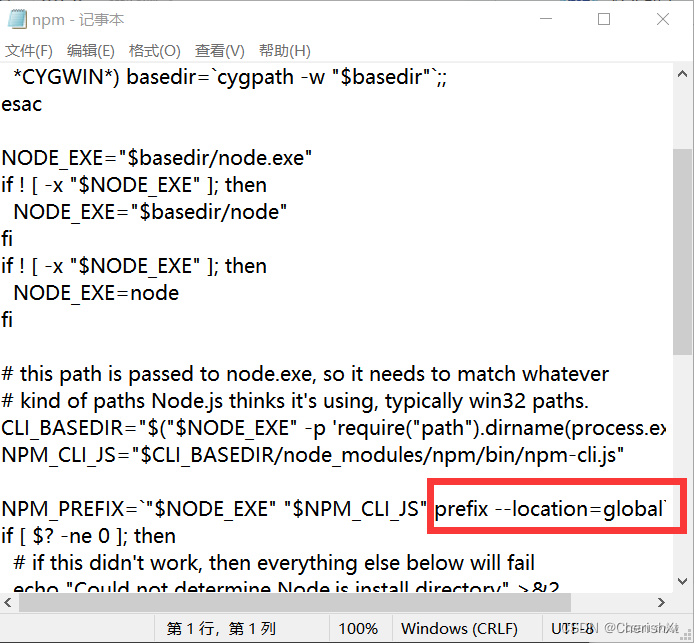This screenshot has width=694, height=643.
Task: Minimize the npm Notepad window
Action: (546, 19)
